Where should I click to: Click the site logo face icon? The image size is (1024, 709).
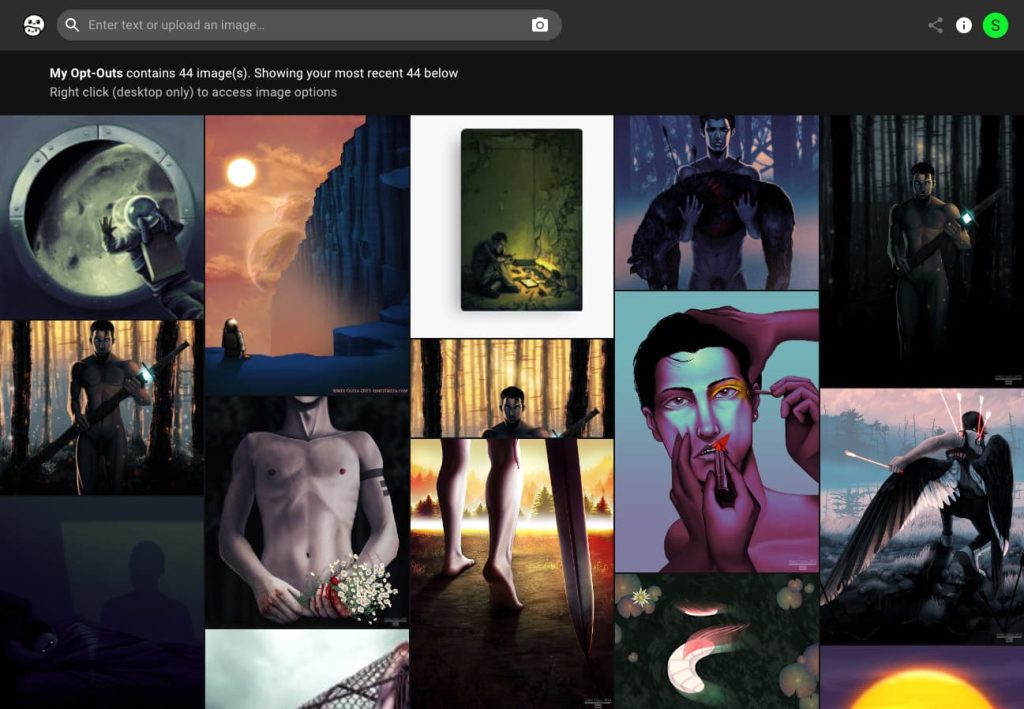[x=33, y=25]
